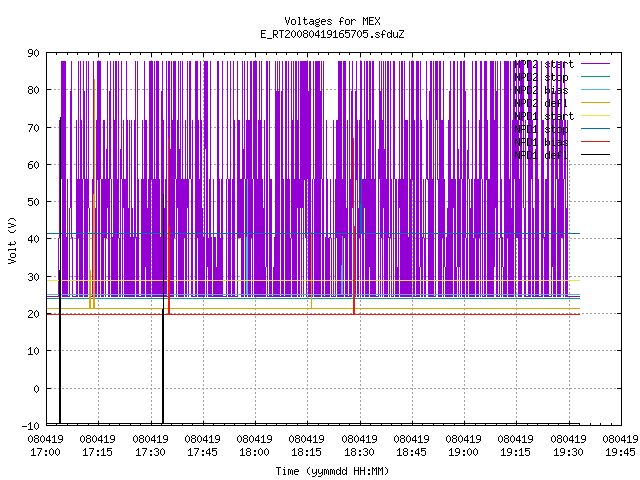Click the x-axis time label 19:15

tap(516, 452)
